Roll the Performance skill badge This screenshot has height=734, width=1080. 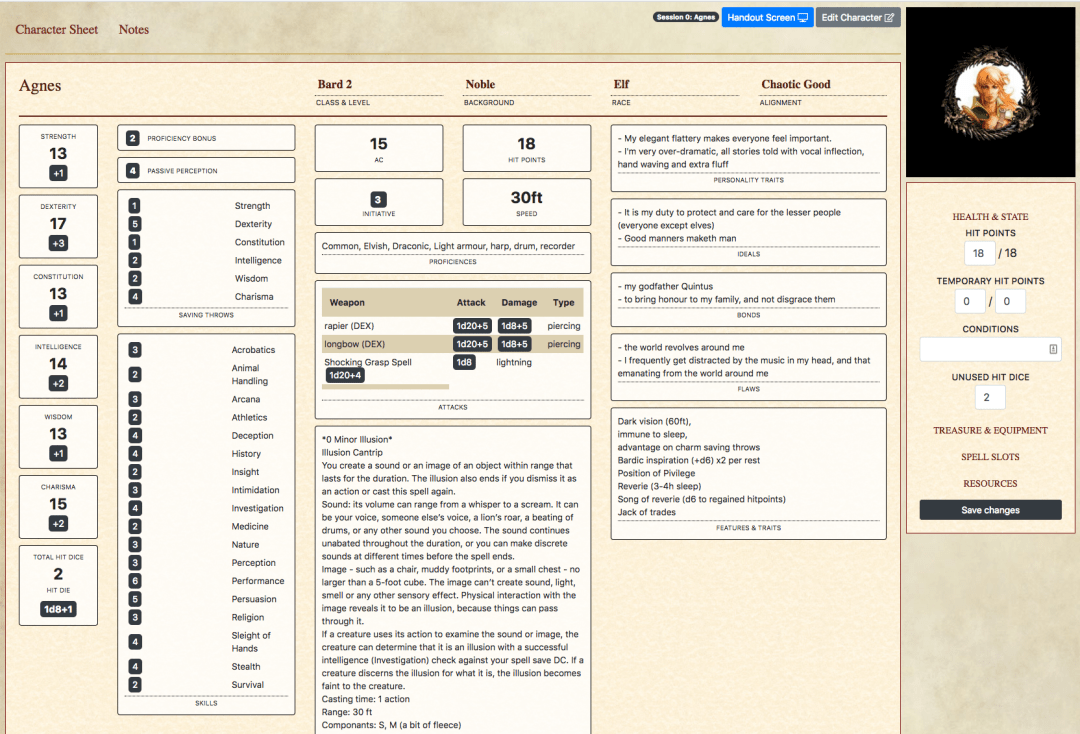coord(135,581)
